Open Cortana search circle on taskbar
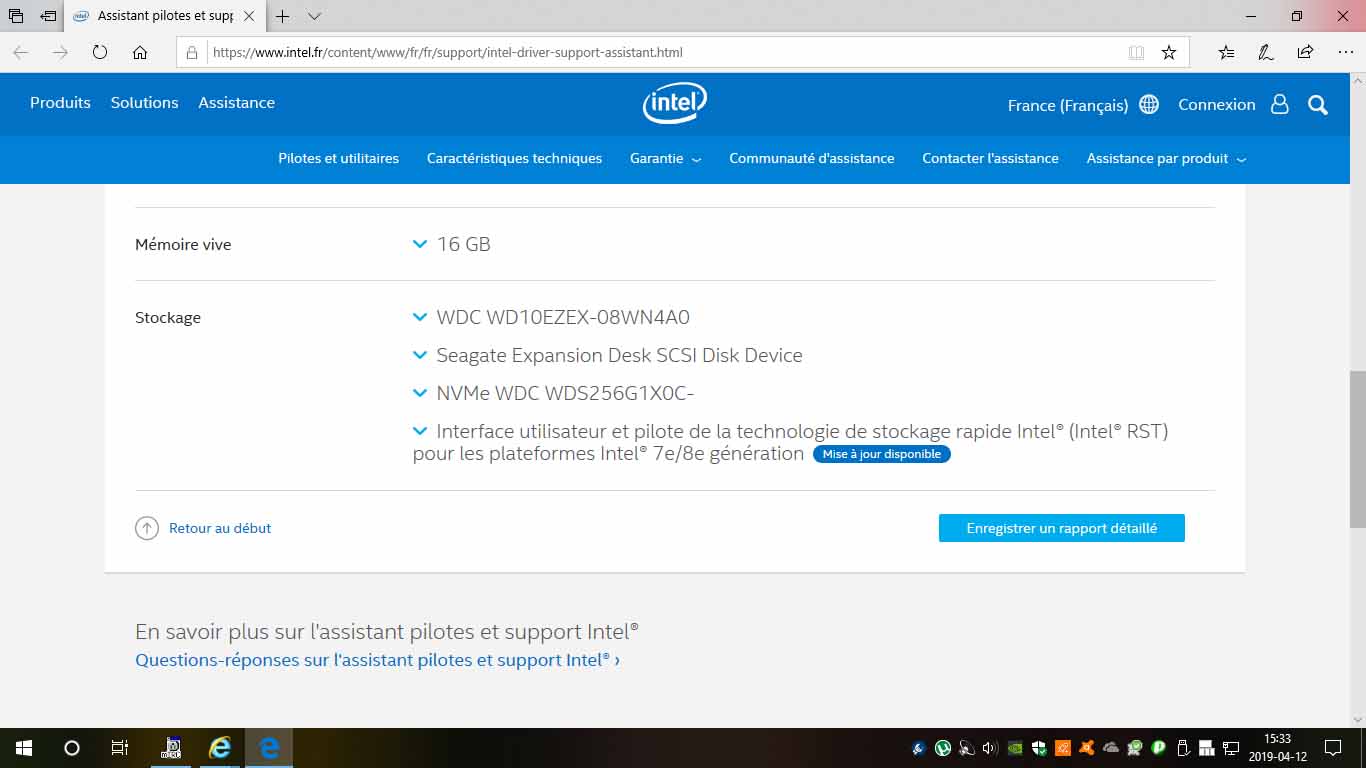Screen dimensions: 1366x768 72,748
